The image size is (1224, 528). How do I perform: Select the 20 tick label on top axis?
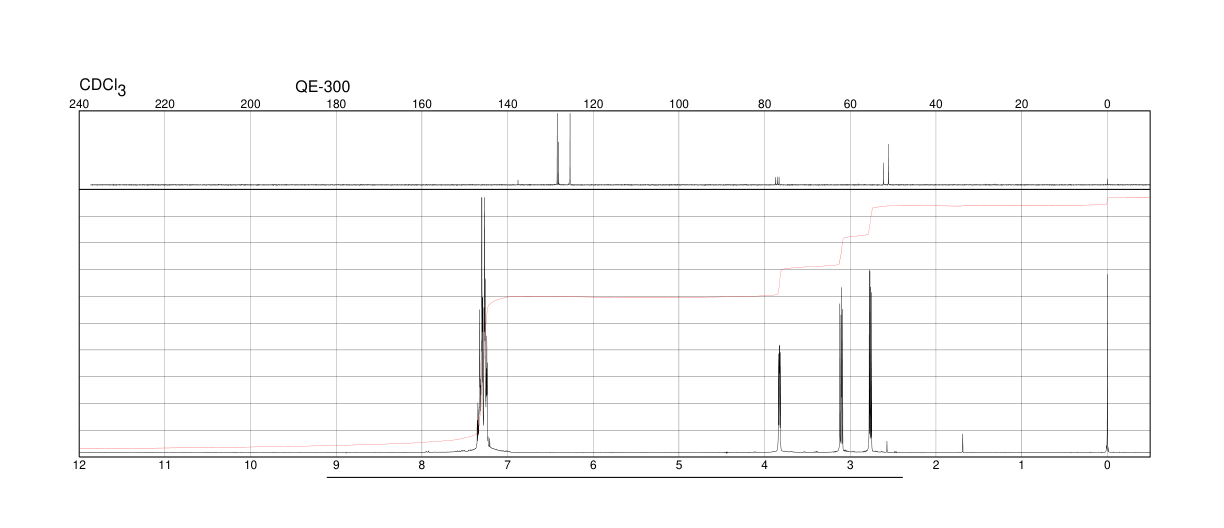pos(1021,104)
